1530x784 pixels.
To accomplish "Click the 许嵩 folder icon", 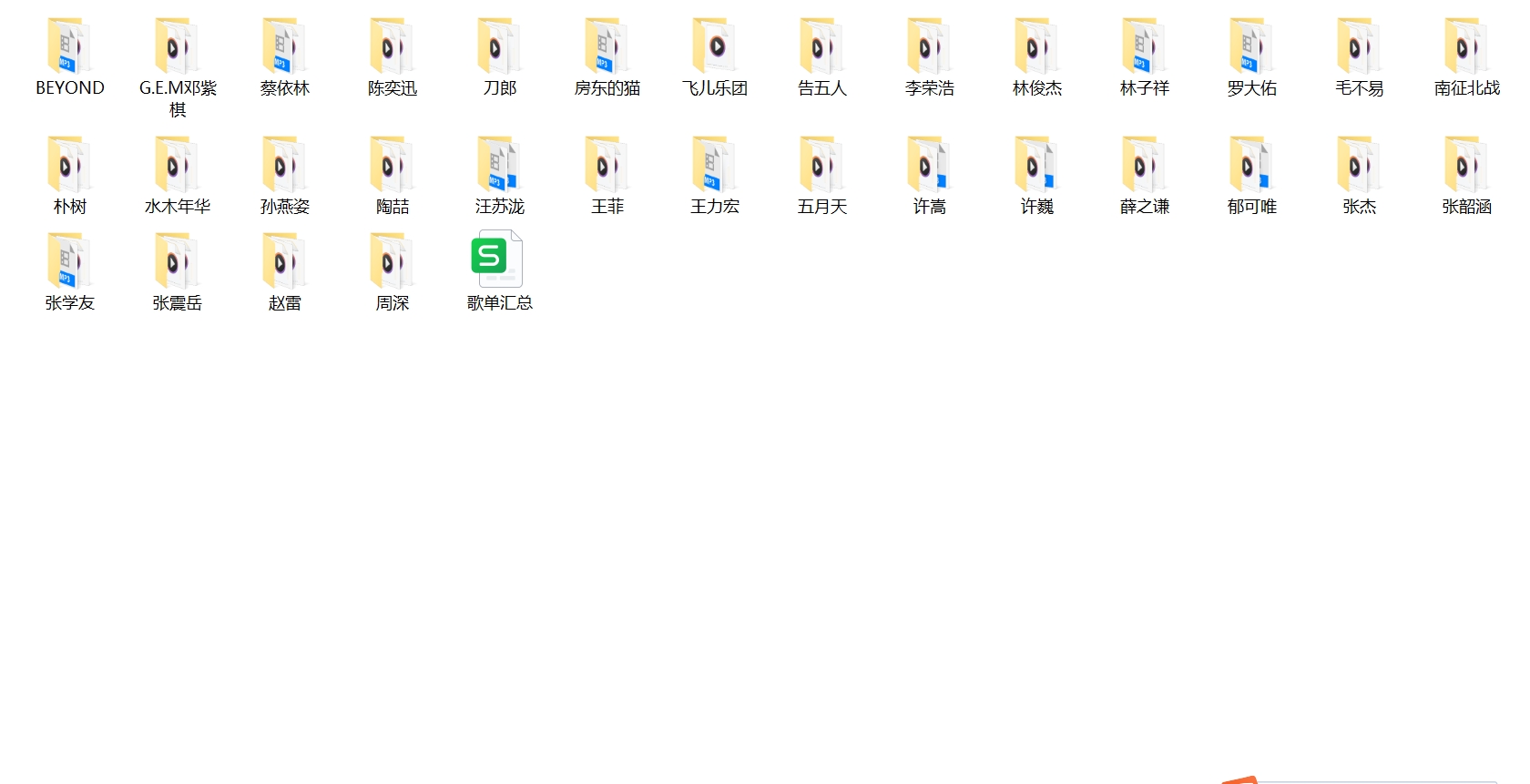I will click(x=930, y=165).
